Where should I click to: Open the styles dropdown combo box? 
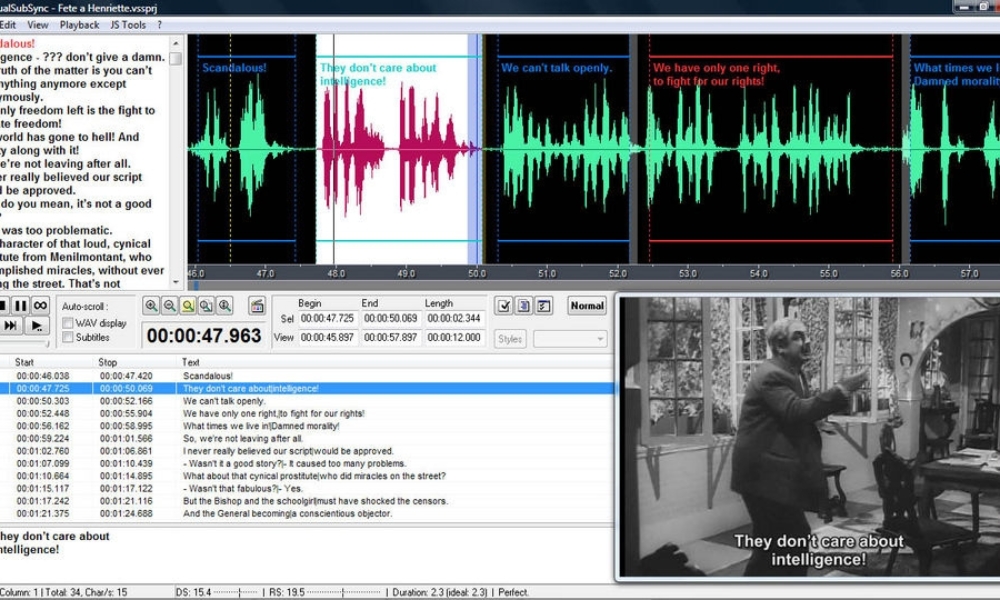570,339
